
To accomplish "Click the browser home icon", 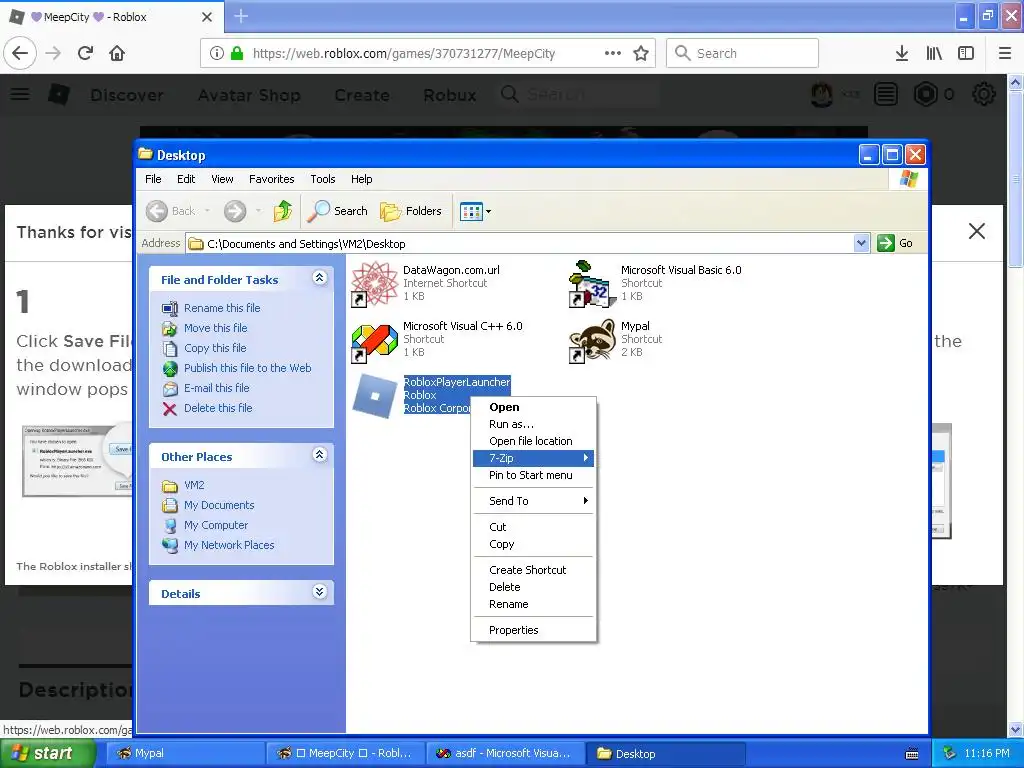I will tap(117, 53).
